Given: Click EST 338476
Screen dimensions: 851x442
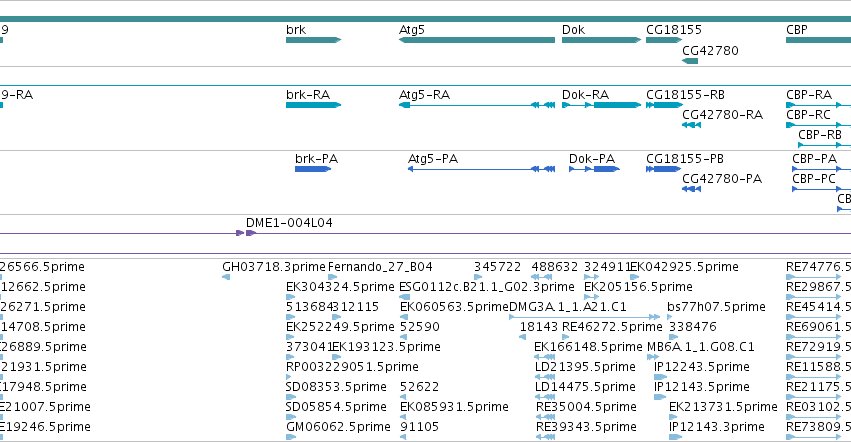Looking at the screenshot, I should [693, 327].
